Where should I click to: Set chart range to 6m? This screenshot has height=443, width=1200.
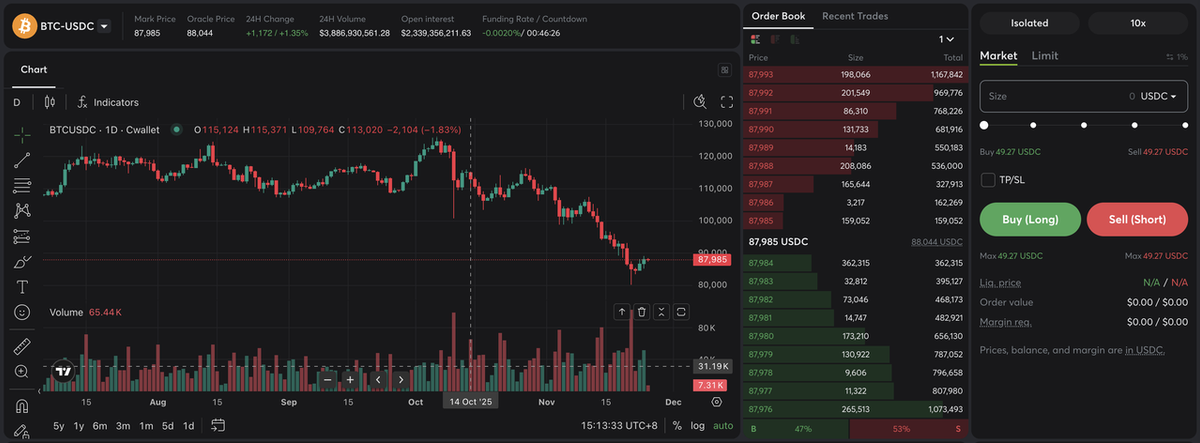click(100, 425)
